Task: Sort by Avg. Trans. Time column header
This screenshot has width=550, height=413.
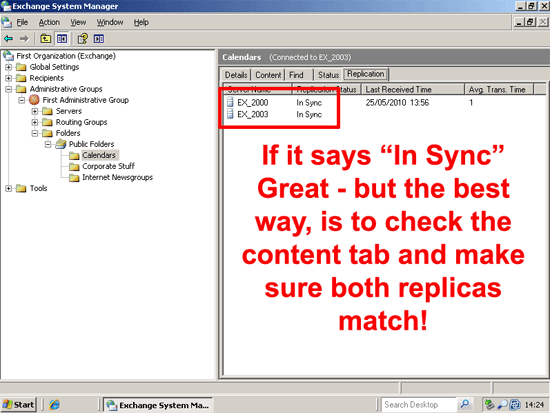Action: [499, 89]
